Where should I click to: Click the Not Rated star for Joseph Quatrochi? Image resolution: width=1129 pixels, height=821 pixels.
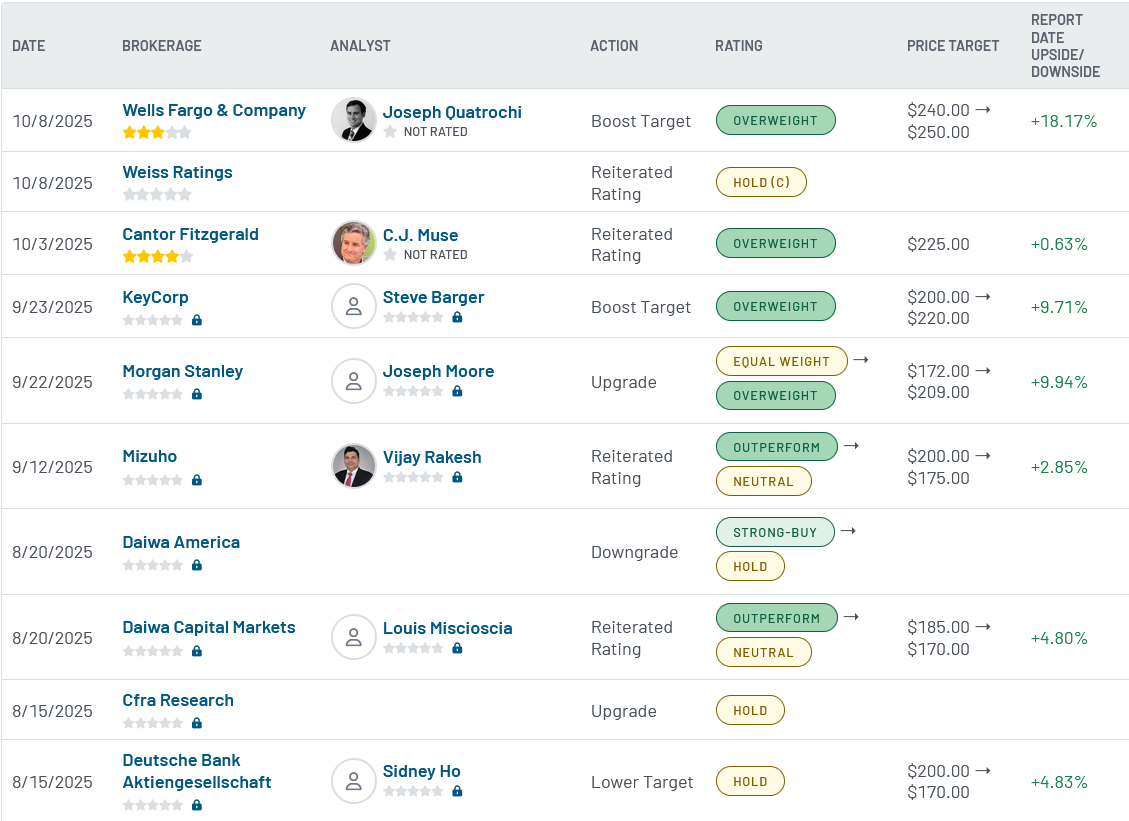[x=390, y=132]
